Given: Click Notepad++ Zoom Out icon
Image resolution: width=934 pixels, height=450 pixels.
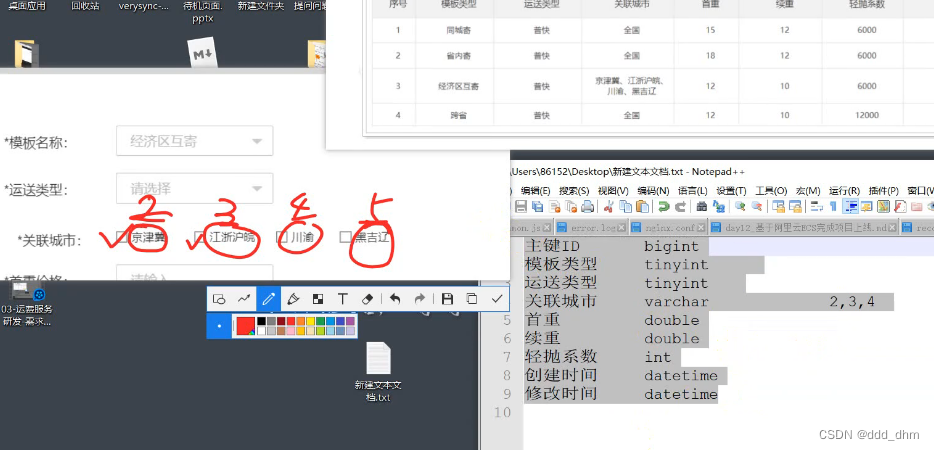Looking at the screenshot, I should pos(757,206).
